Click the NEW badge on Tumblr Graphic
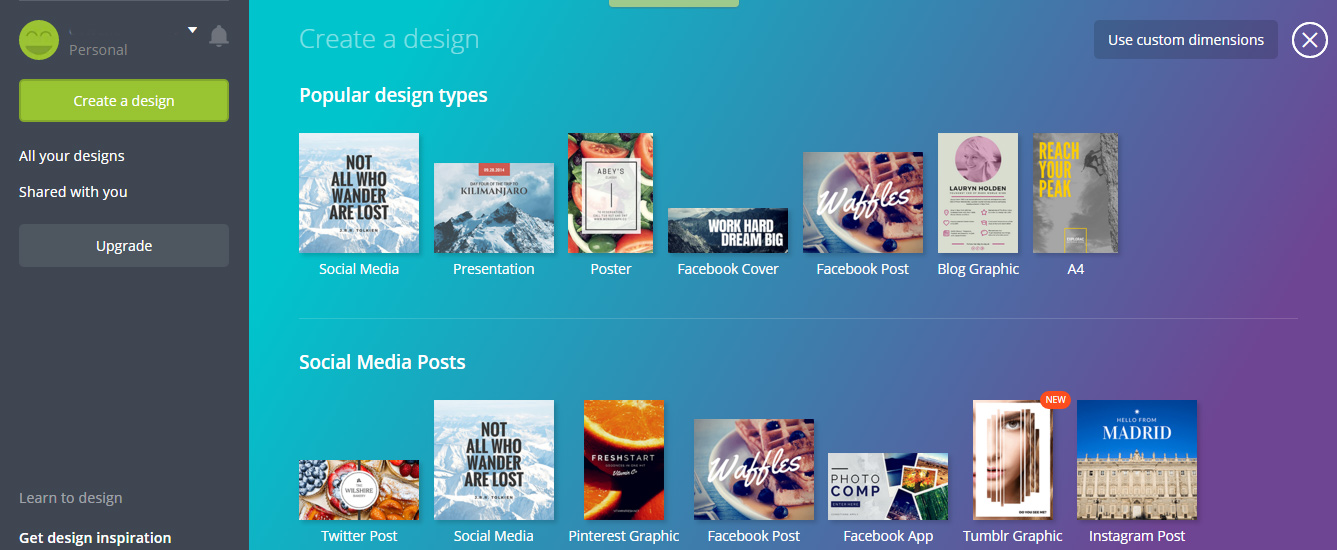This screenshot has height=550, width=1337. click(1055, 400)
